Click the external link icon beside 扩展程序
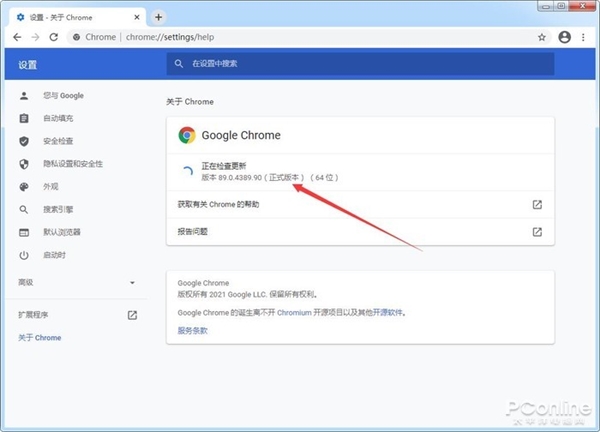 (132, 315)
